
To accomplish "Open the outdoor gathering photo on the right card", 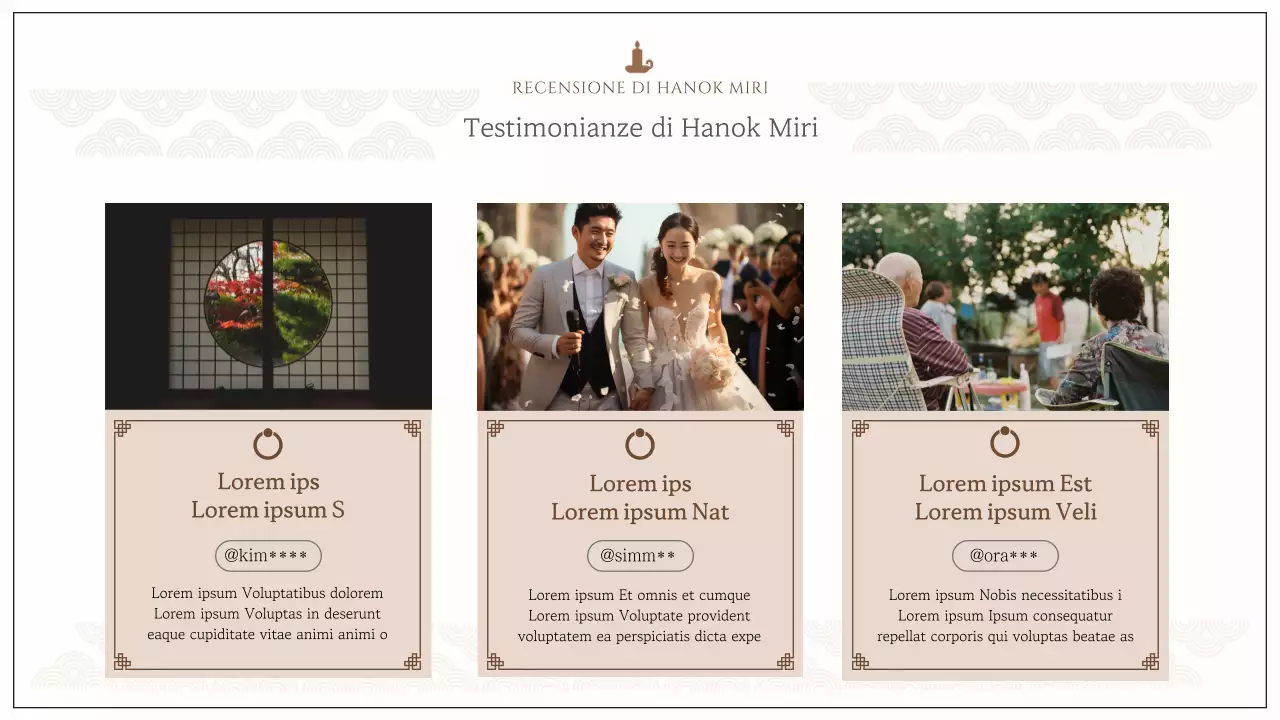I will click(x=1005, y=306).
